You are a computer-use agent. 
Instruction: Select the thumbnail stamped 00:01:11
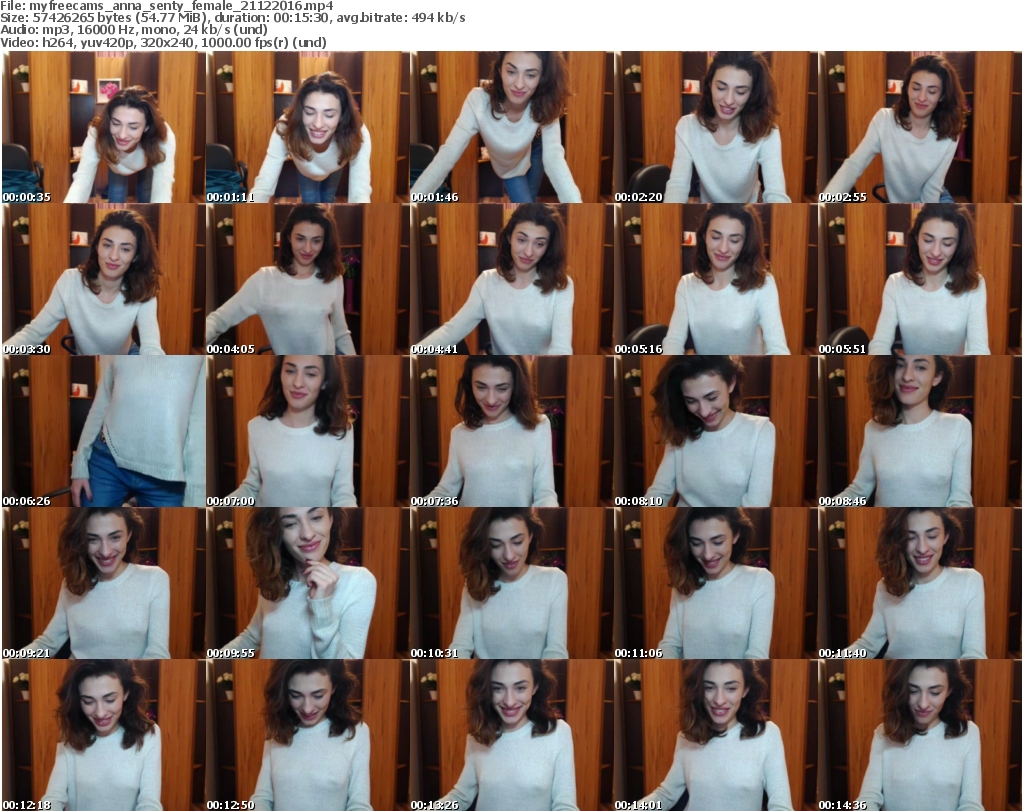click(308, 127)
